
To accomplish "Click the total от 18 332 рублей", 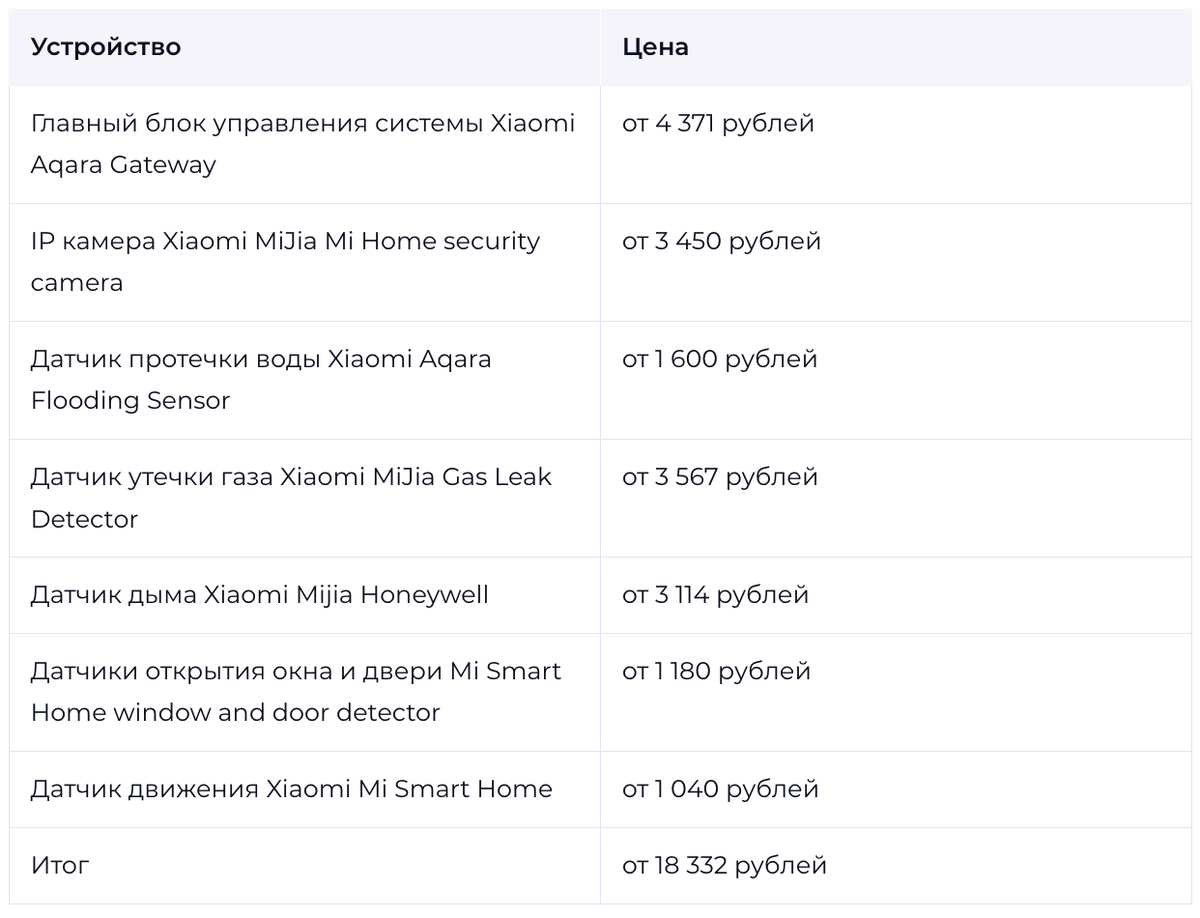I will coord(724,865).
